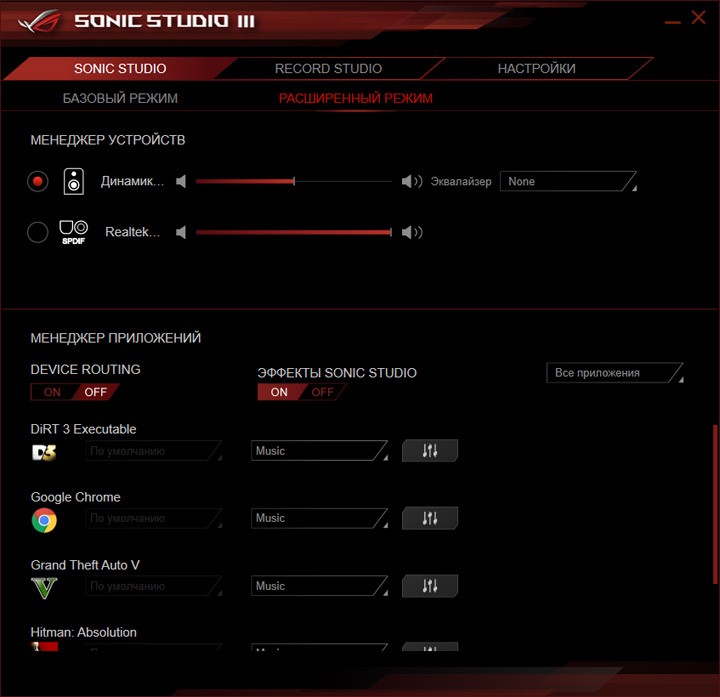Click the ЭФФЕКТЫ SONIC STUDIO label
This screenshot has width=720, height=697.
337,373
